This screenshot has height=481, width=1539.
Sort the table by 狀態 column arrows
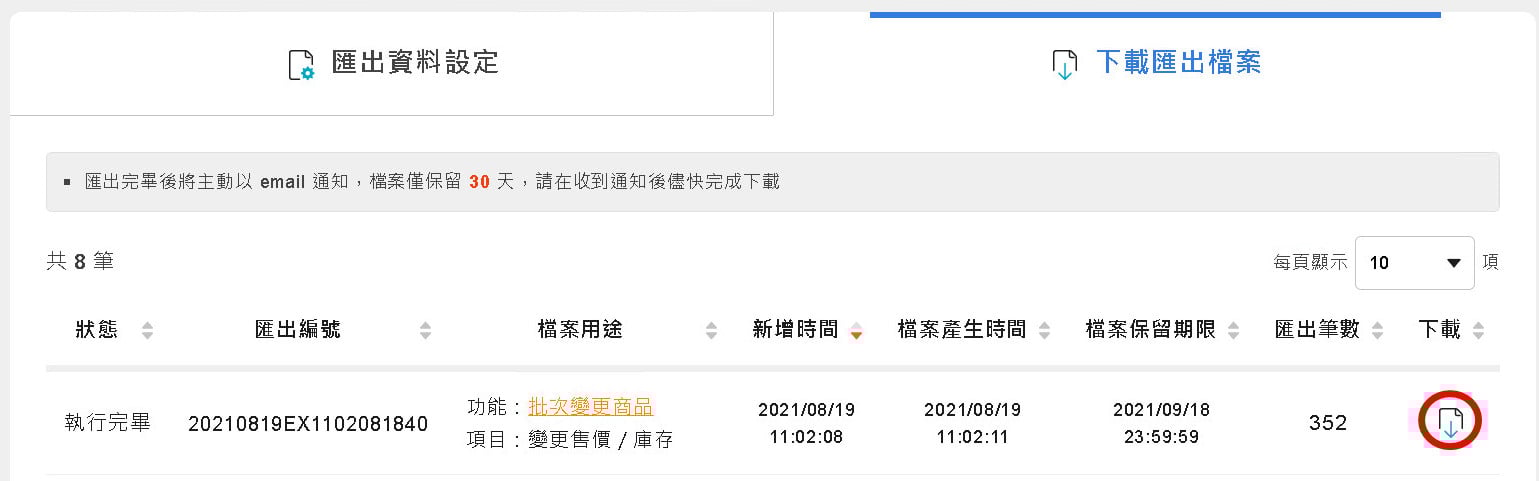[x=148, y=330]
